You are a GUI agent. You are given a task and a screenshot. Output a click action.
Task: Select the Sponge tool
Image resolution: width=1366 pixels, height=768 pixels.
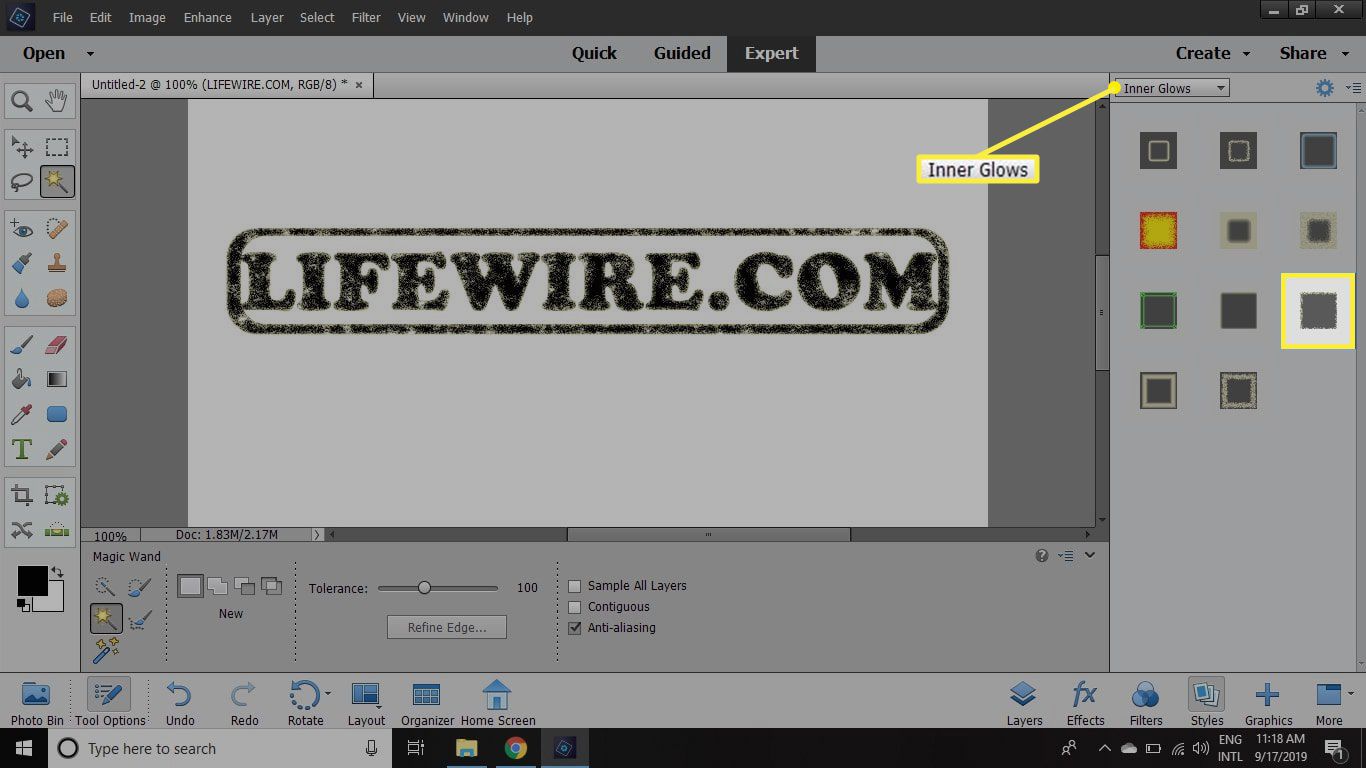[x=57, y=298]
